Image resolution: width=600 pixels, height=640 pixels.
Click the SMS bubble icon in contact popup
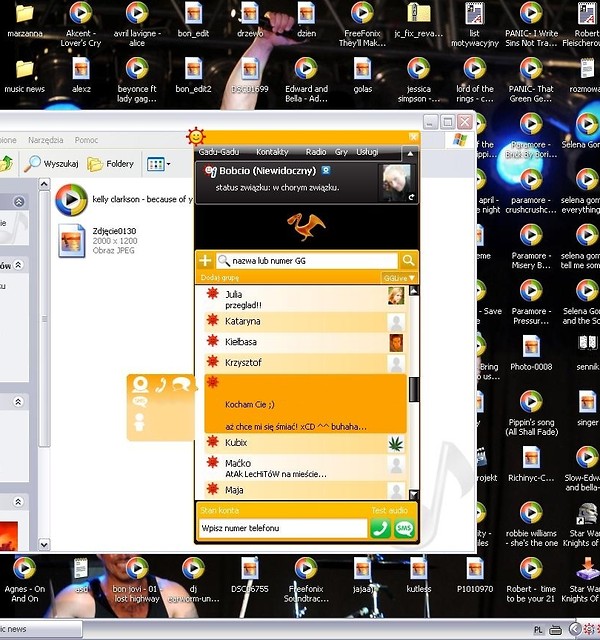tap(140, 402)
